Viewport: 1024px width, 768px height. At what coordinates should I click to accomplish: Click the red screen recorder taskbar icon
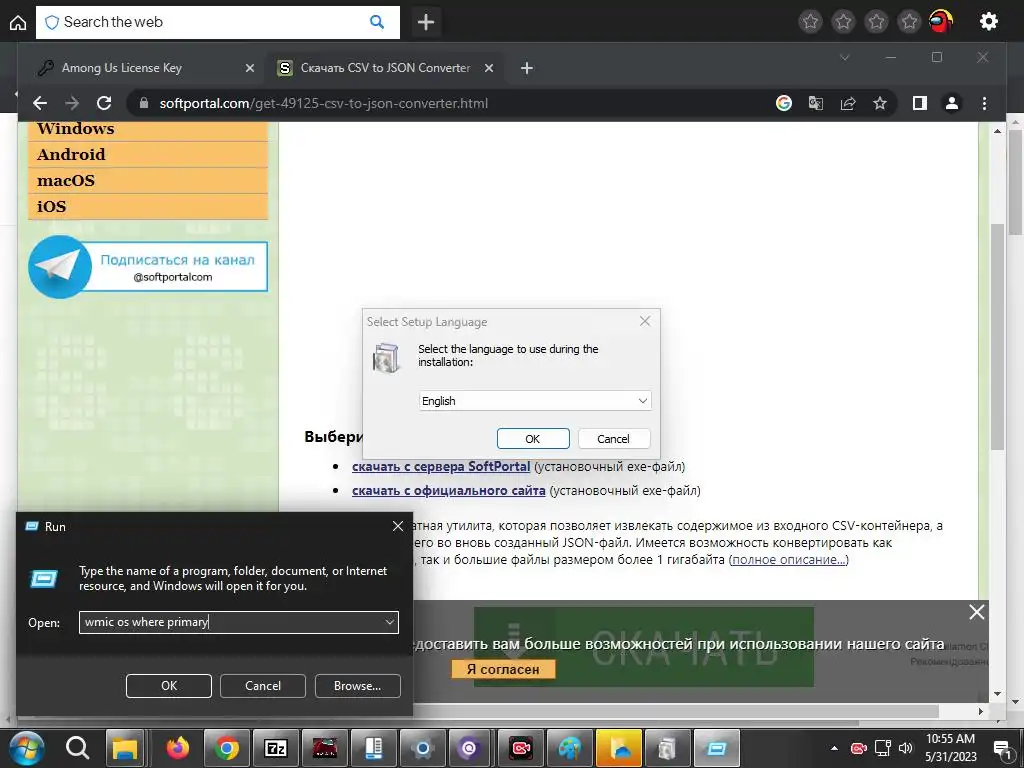click(x=520, y=748)
